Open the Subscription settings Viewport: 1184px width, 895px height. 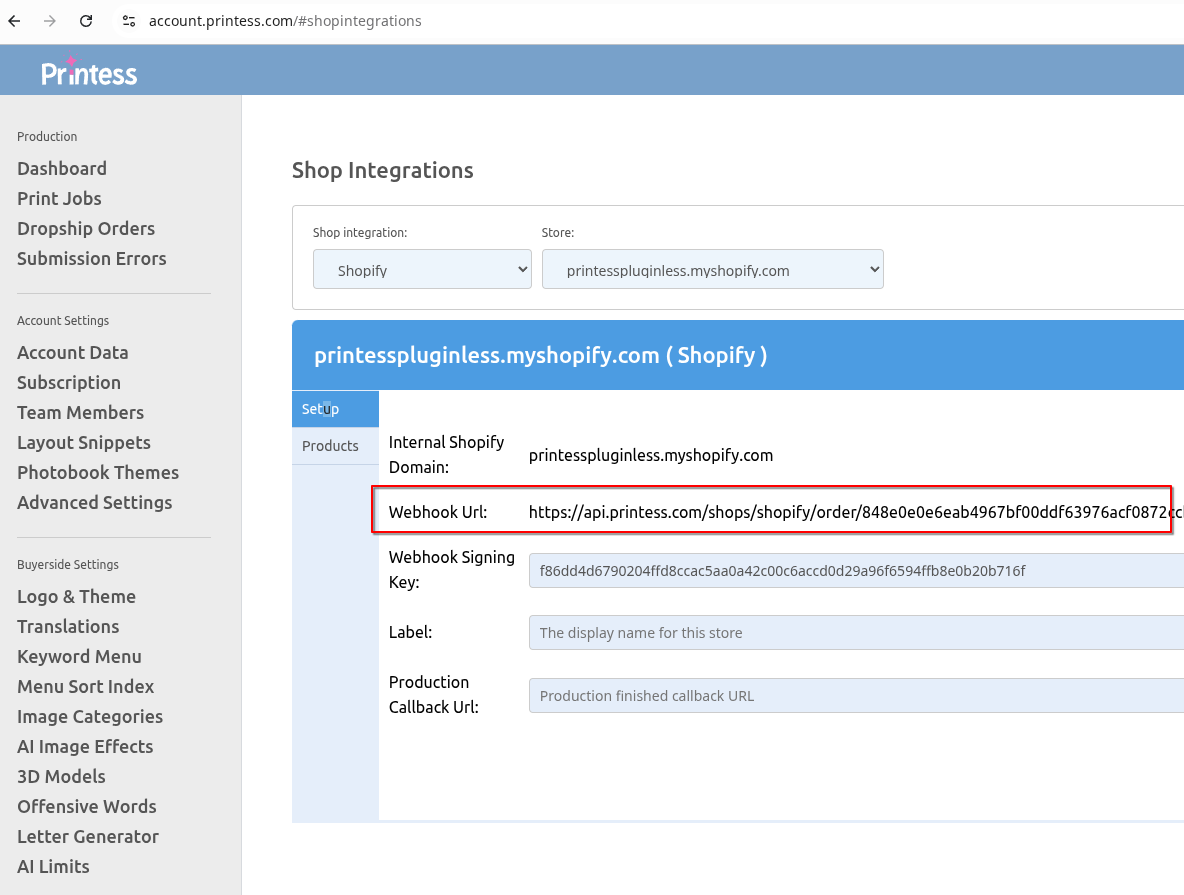pos(68,382)
